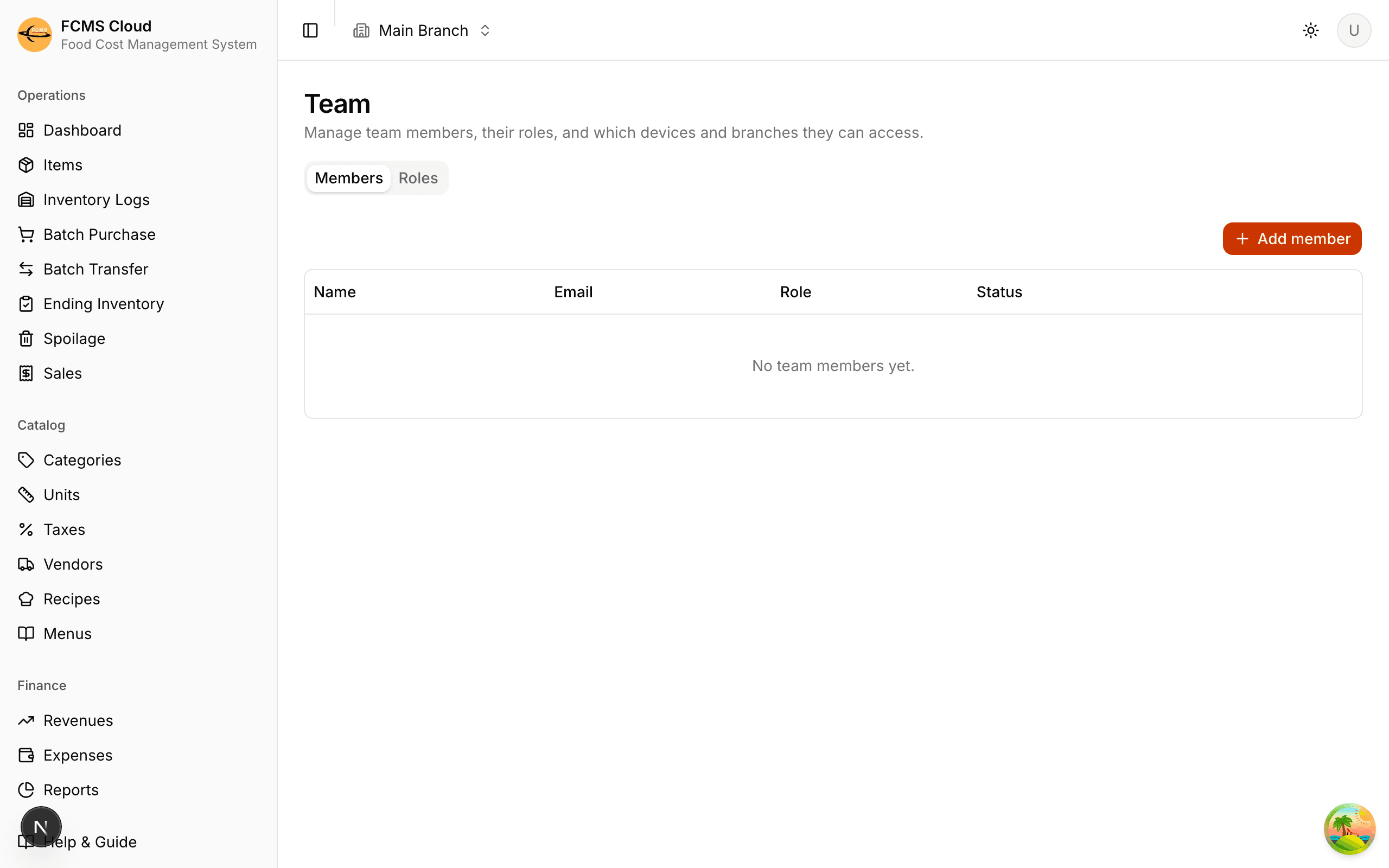Open Help & Guide
Screen dimensions: 1389x868
138,841
